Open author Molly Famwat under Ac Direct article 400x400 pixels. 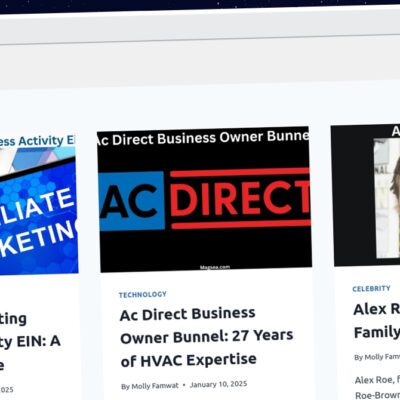[155, 386]
